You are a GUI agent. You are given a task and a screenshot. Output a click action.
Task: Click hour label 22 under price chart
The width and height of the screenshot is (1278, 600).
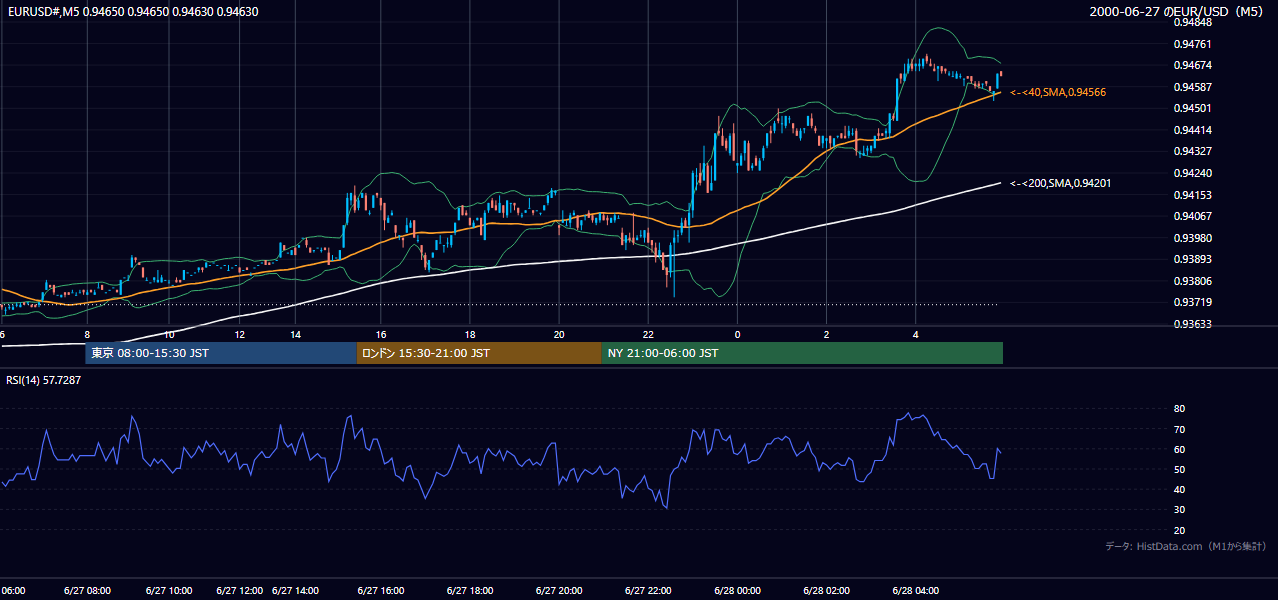[648, 335]
